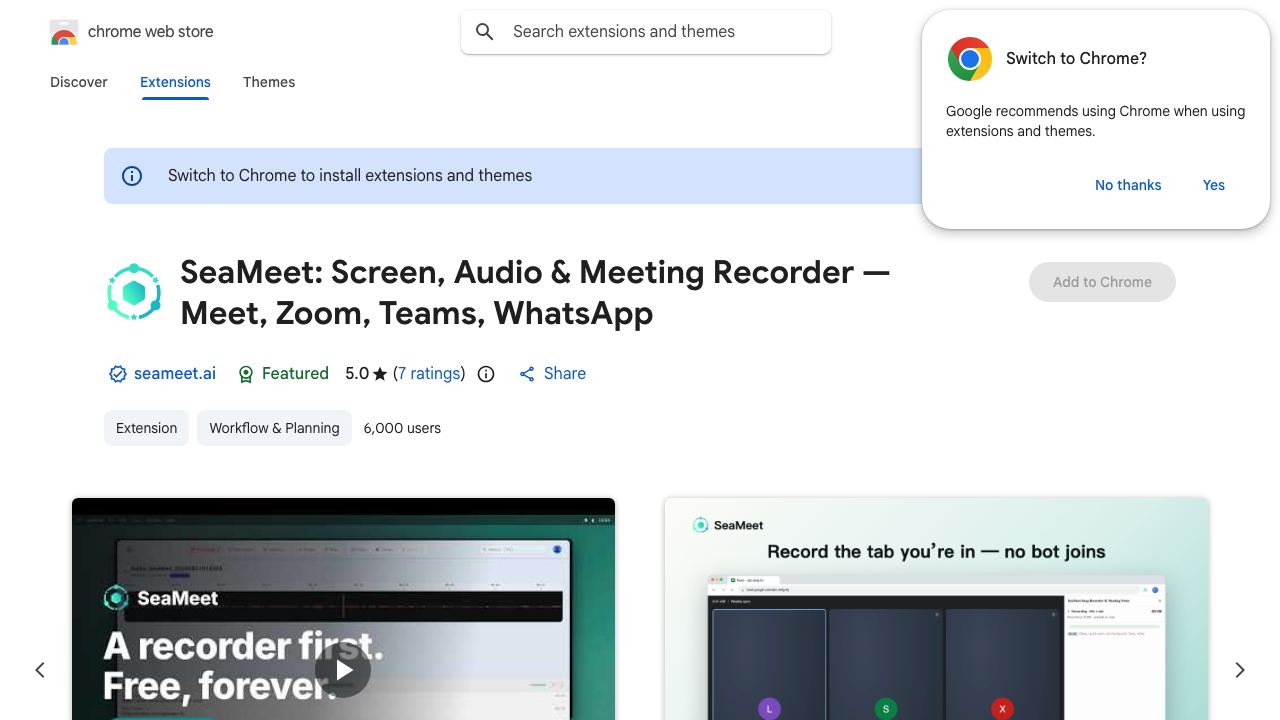Click the Chrome Web Store logo
Image resolution: width=1280 pixels, height=720 pixels.
(64, 32)
